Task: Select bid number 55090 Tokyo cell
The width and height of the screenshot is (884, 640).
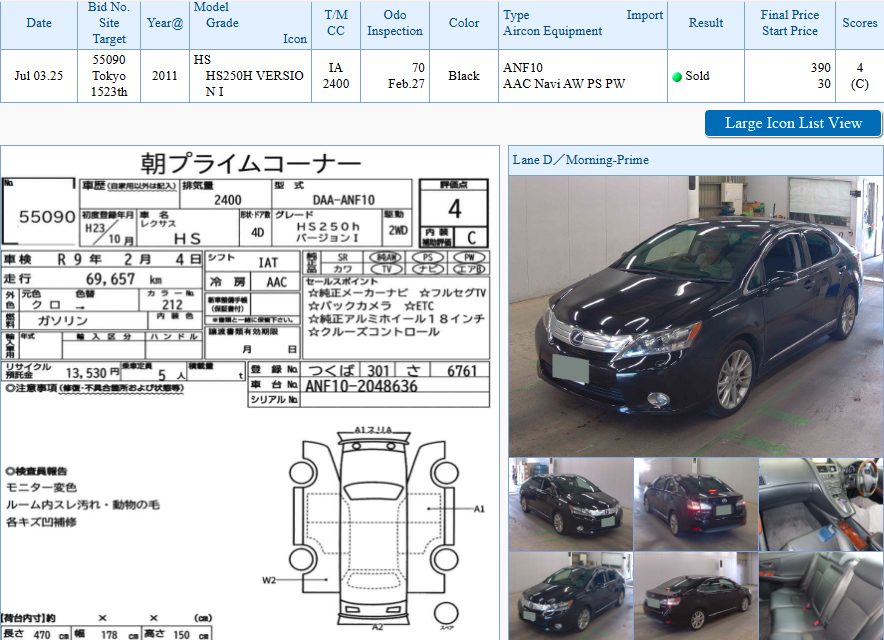Action: point(109,76)
